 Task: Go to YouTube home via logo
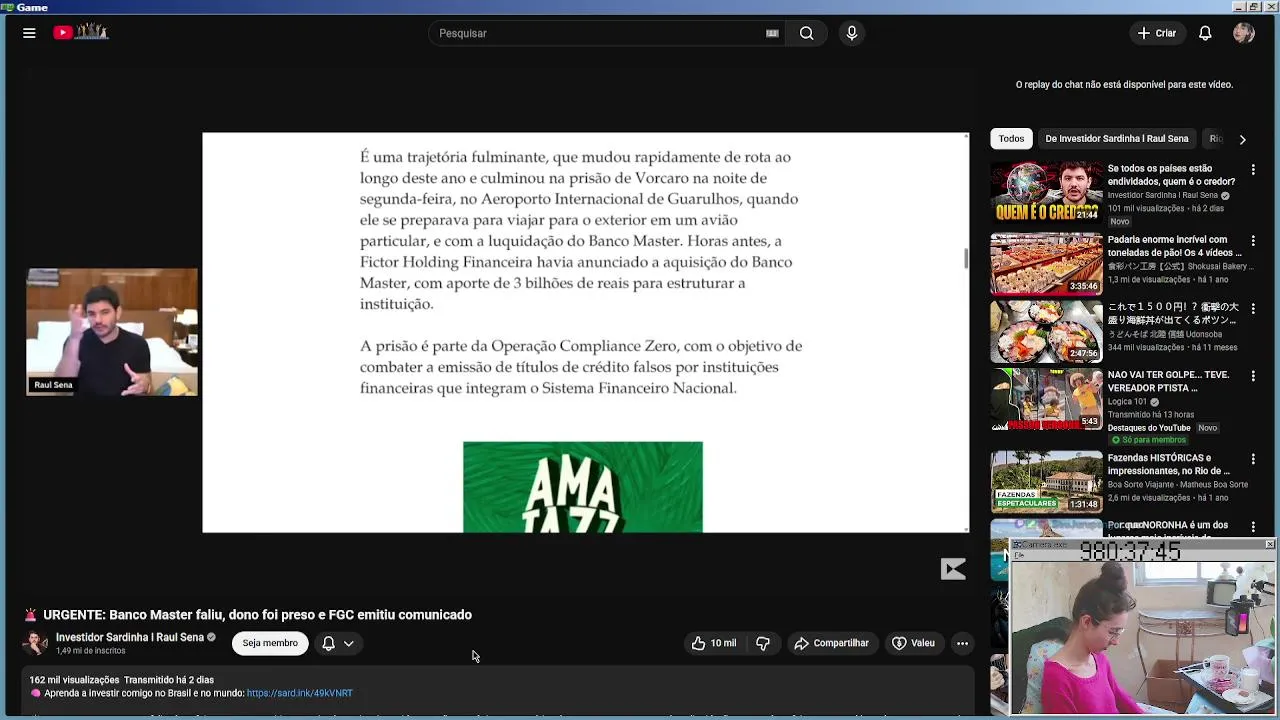81,32
